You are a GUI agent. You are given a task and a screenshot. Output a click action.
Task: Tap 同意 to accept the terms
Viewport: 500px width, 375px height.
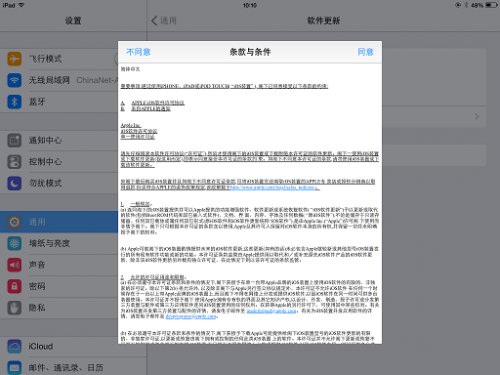coord(365,52)
